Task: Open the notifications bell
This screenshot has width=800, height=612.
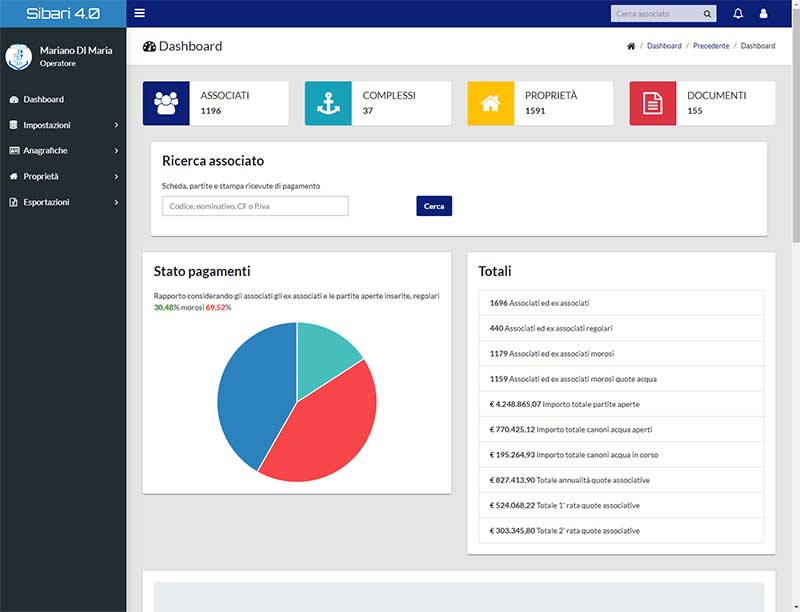Action: click(738, 14)
